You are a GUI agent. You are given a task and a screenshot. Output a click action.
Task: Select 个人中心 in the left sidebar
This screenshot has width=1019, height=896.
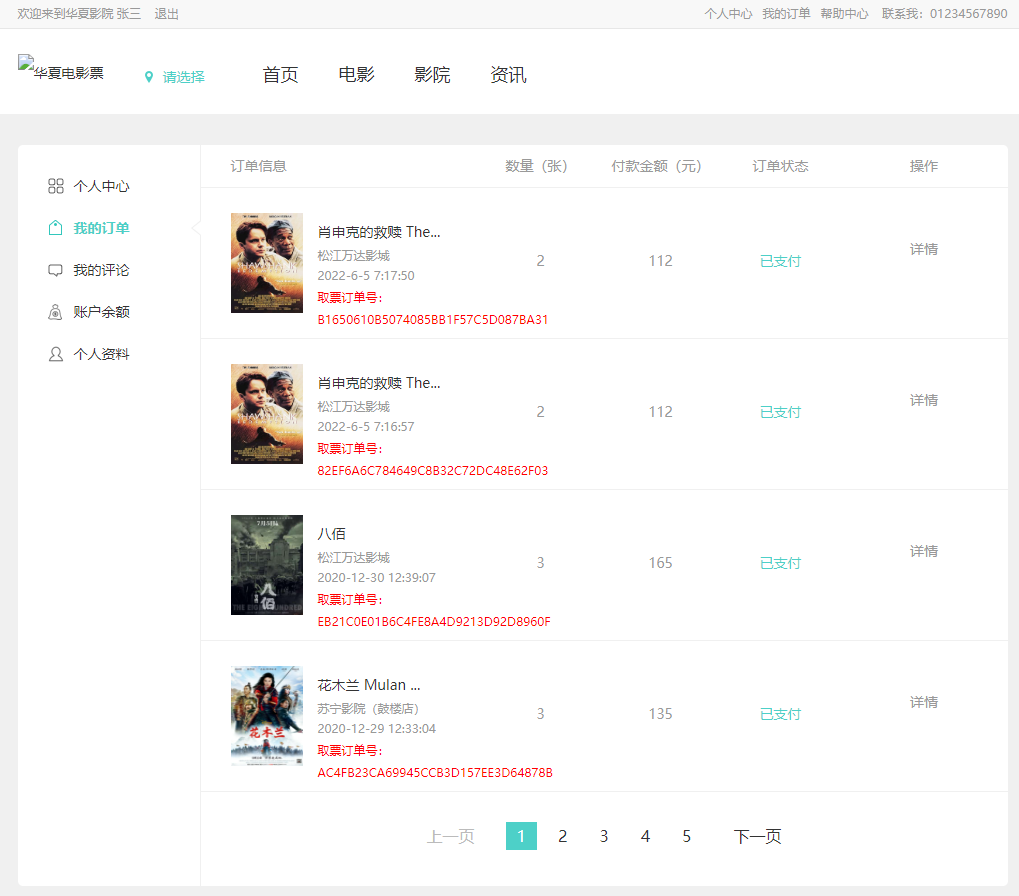[101, 186]
